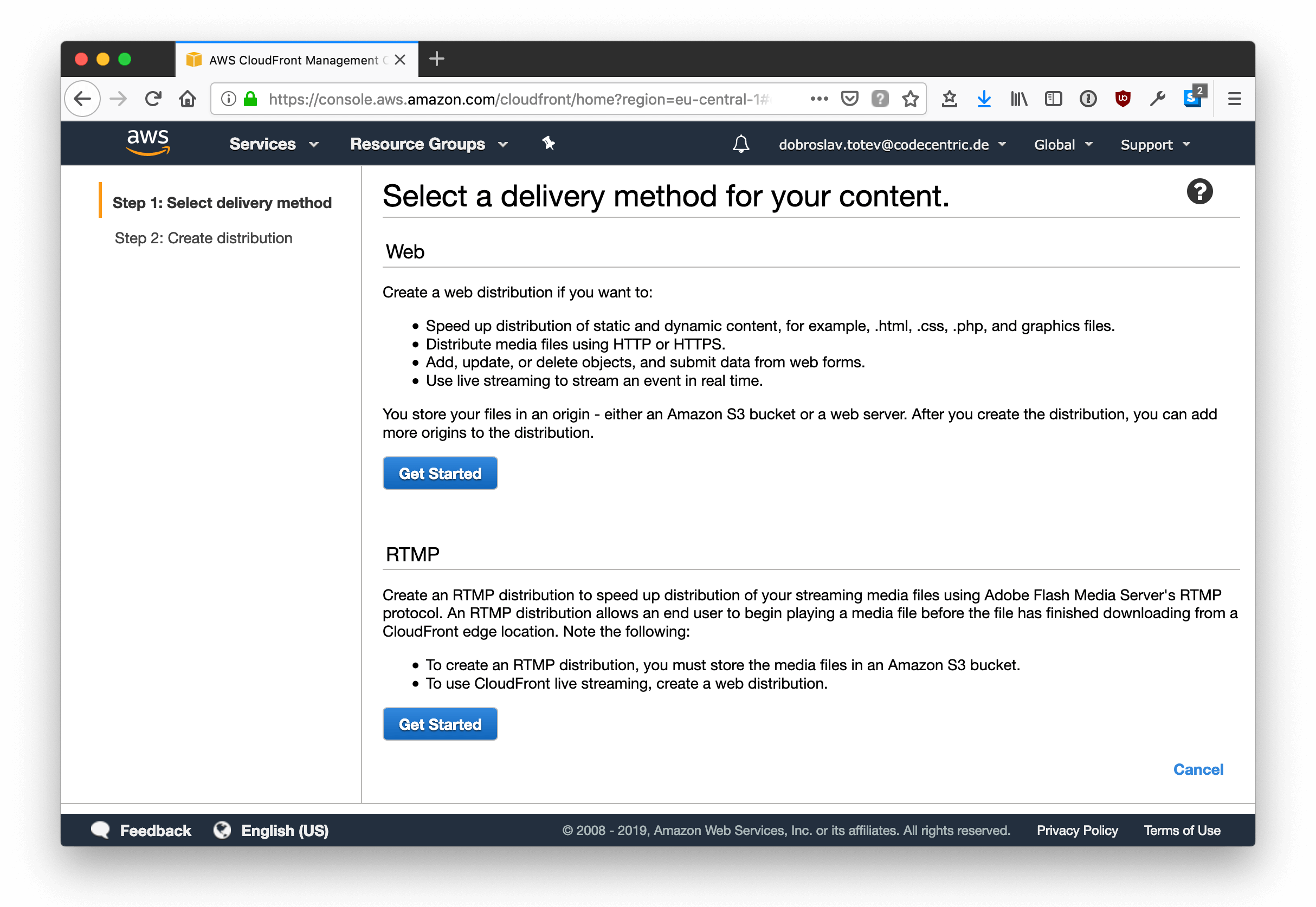Toggle the Firefox sidebar view icon

point(1053,99)
